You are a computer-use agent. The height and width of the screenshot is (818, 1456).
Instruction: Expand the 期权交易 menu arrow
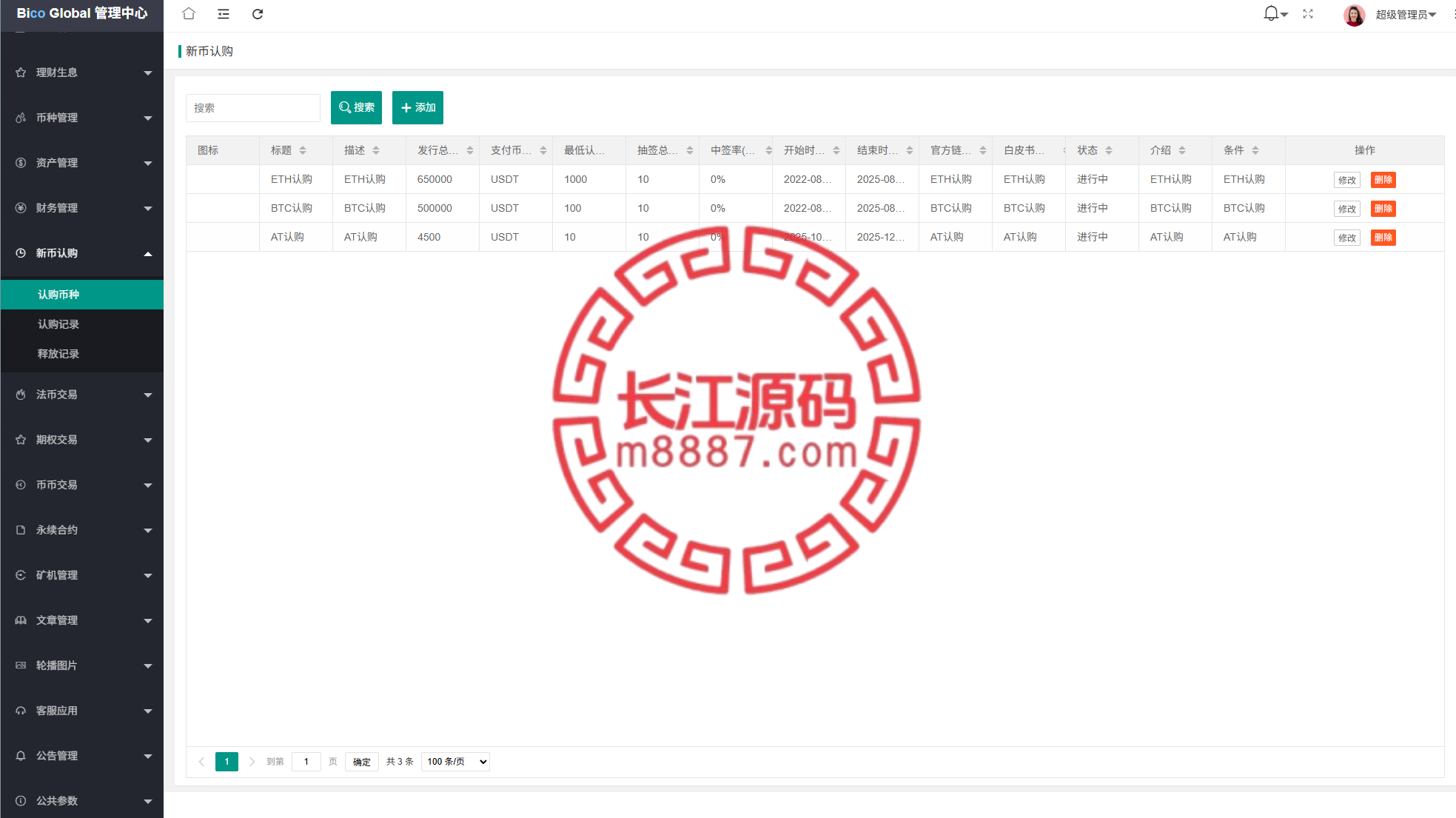148,440
